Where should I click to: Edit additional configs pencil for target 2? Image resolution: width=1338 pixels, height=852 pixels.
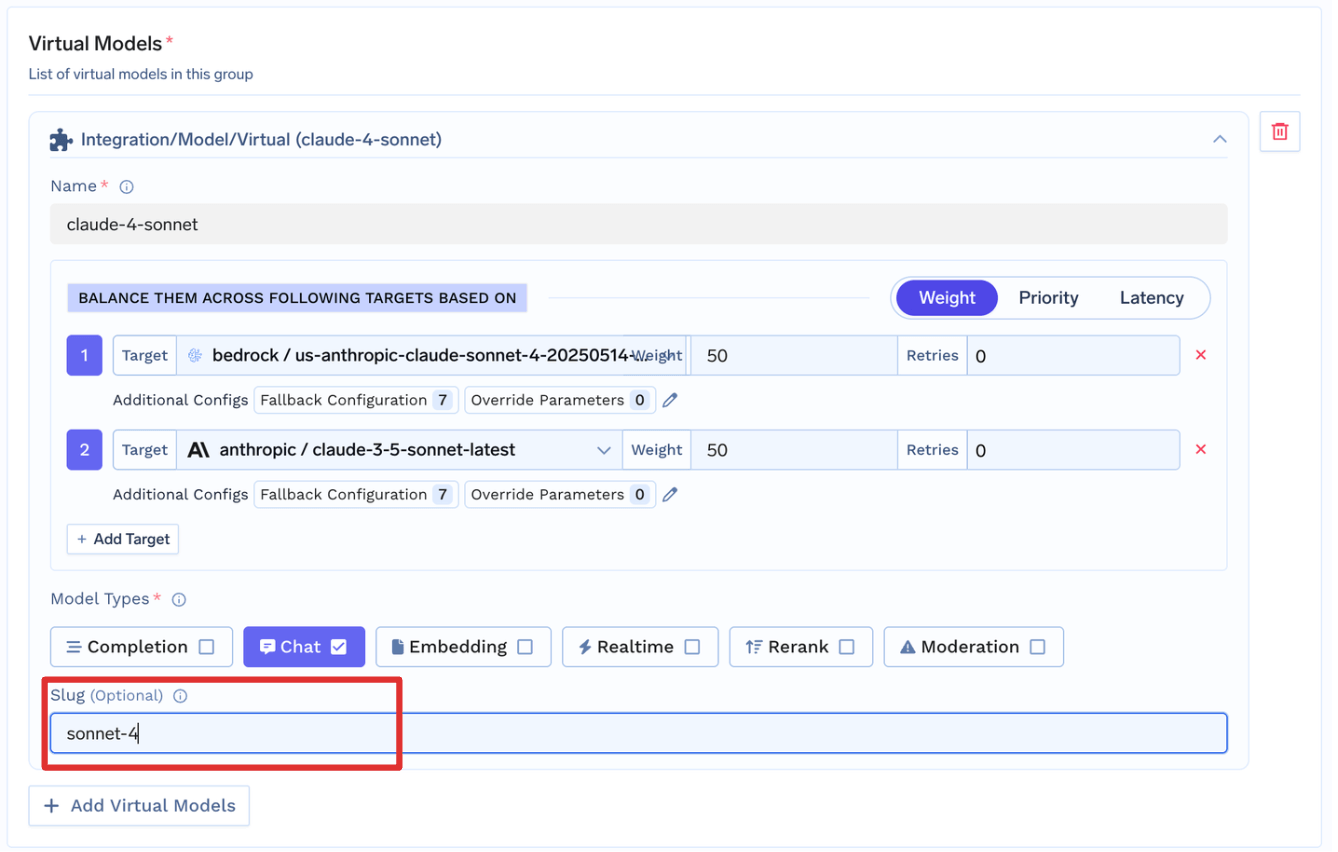(x=670, y=494)
